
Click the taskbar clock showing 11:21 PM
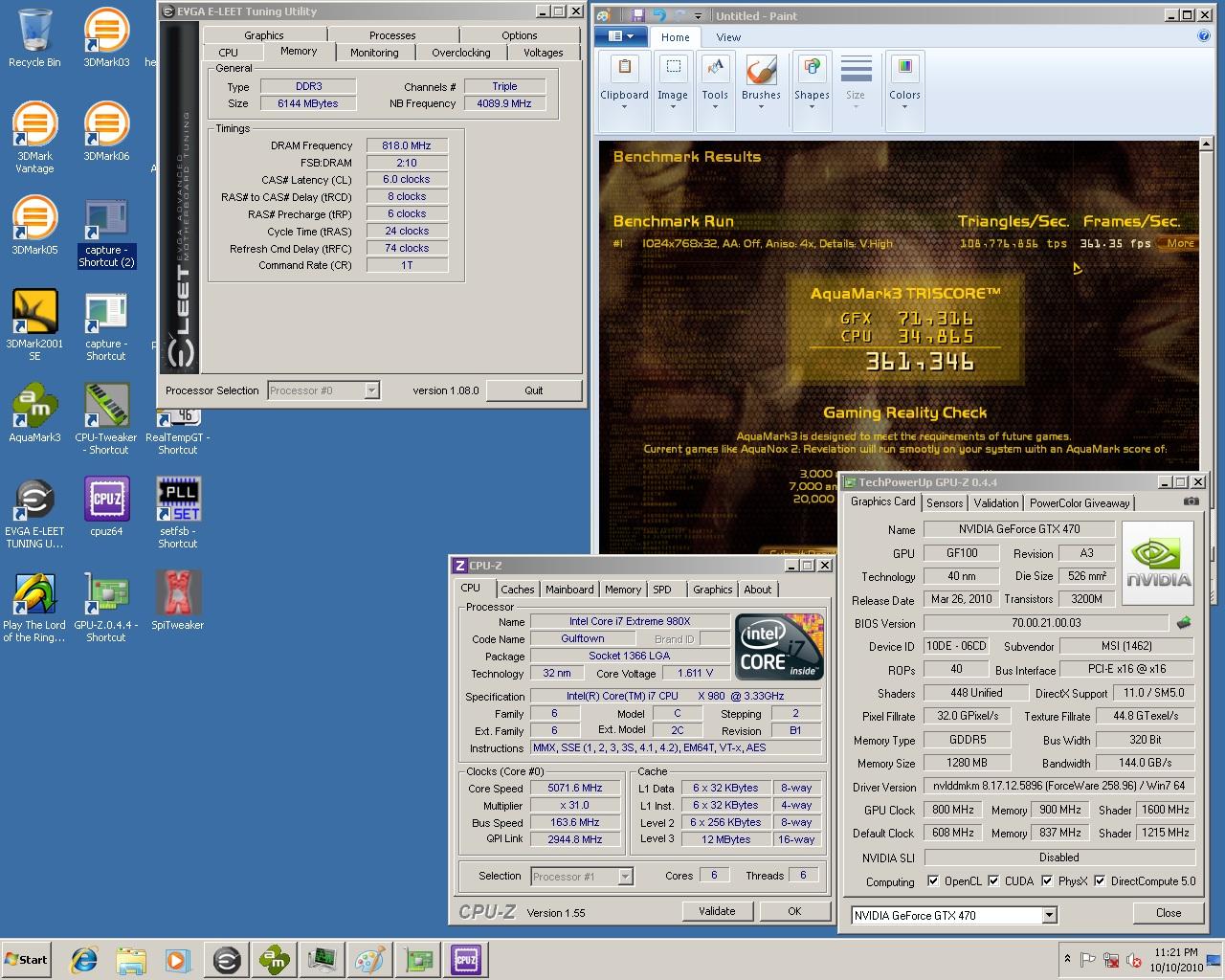point(1176,960)
